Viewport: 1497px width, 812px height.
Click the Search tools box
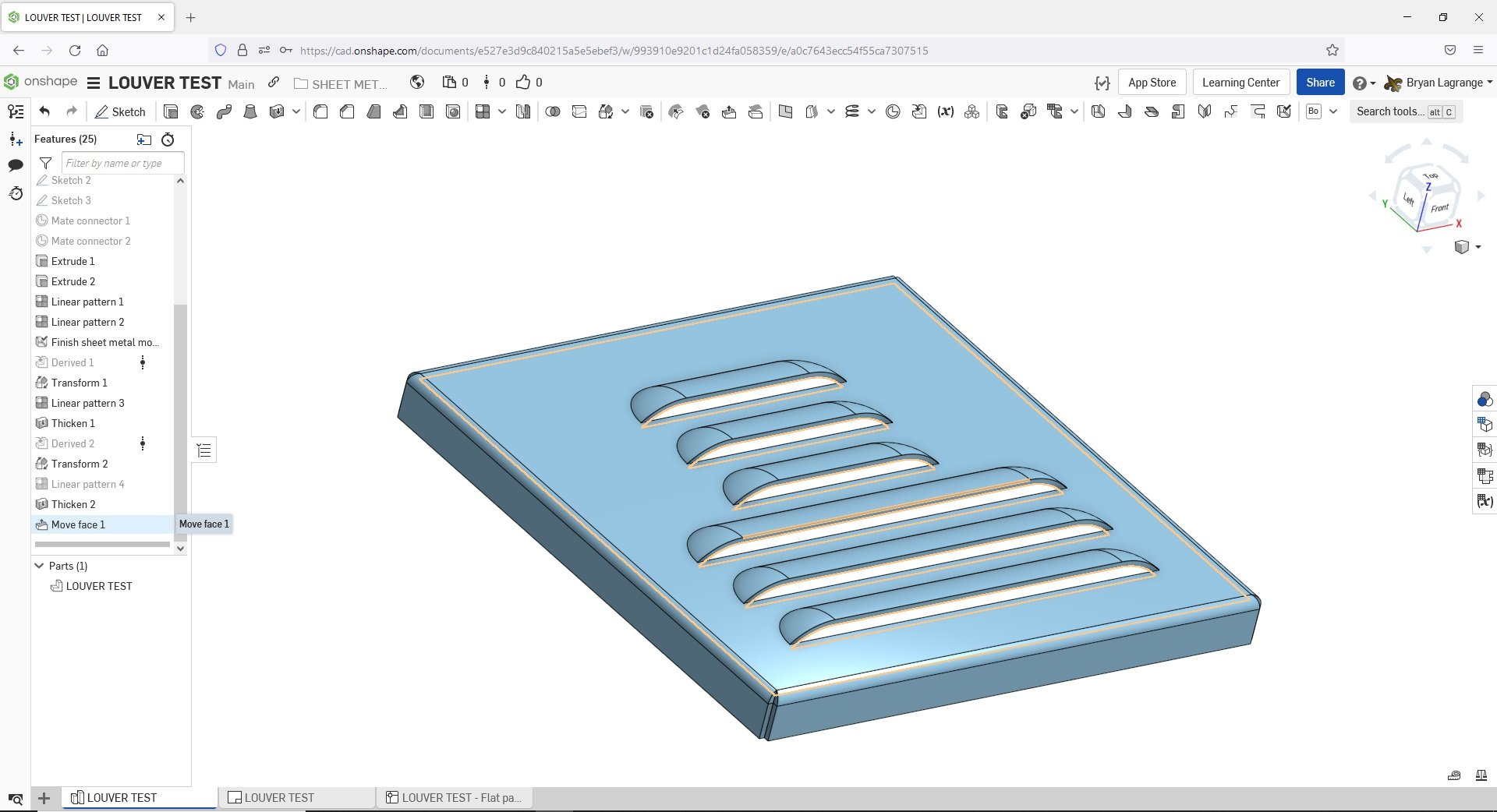pyautogui.click(x=1405, y=111)
